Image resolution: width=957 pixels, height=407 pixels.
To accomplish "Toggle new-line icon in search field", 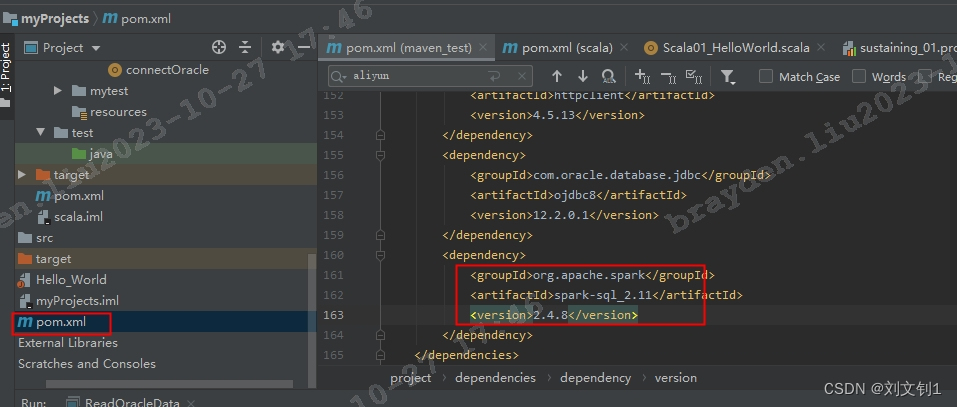I will click(x=494, y=76).
